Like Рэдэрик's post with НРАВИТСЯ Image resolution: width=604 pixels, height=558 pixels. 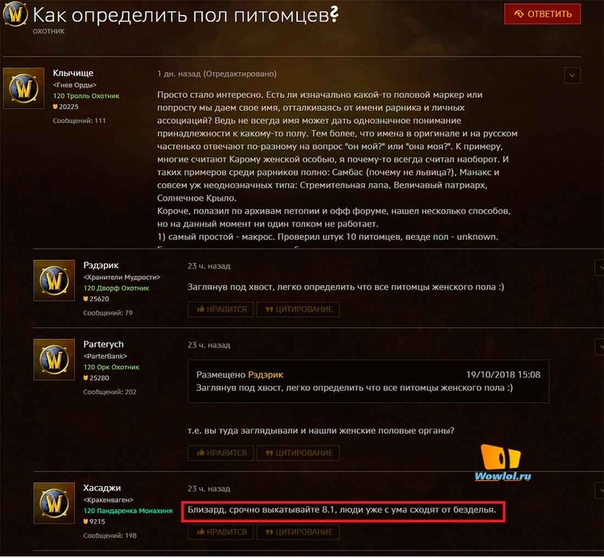[221, 310]
